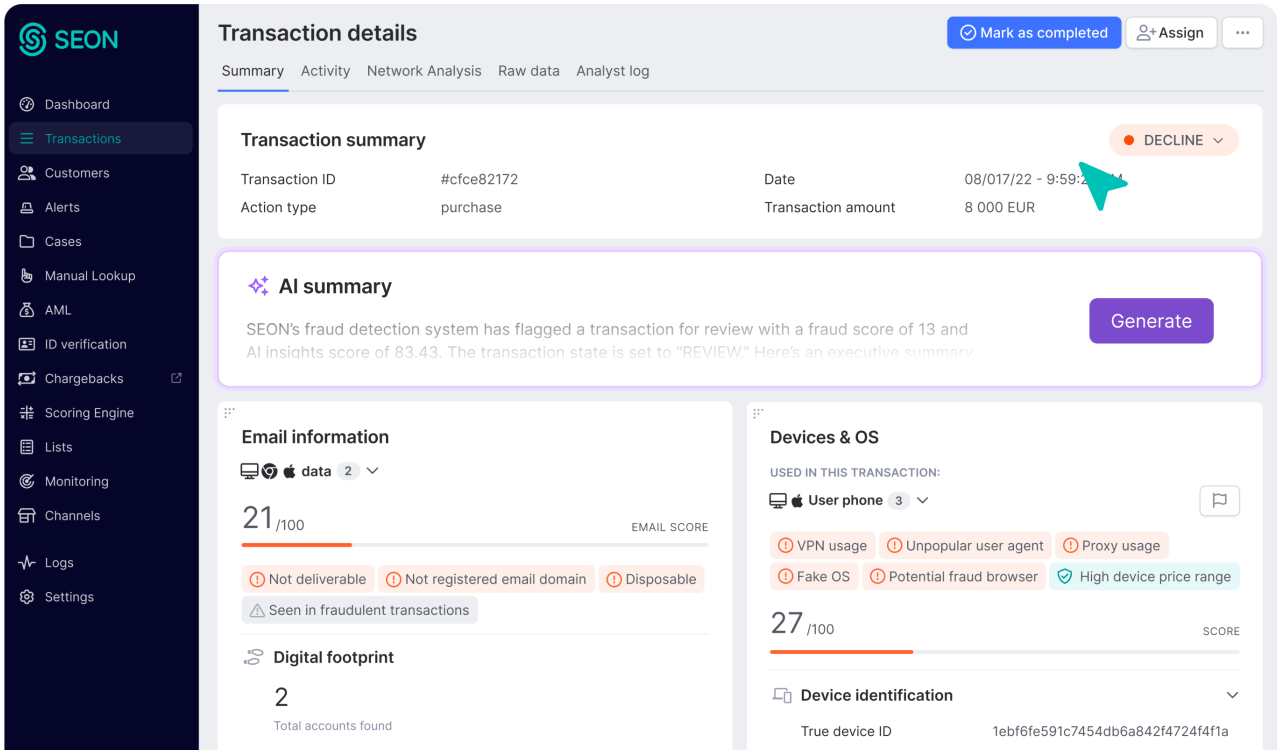Switch to the Network Analysis tab
Image resolution: width=1282 pixels, height=750 pixels.
click(x=424, y=71)
